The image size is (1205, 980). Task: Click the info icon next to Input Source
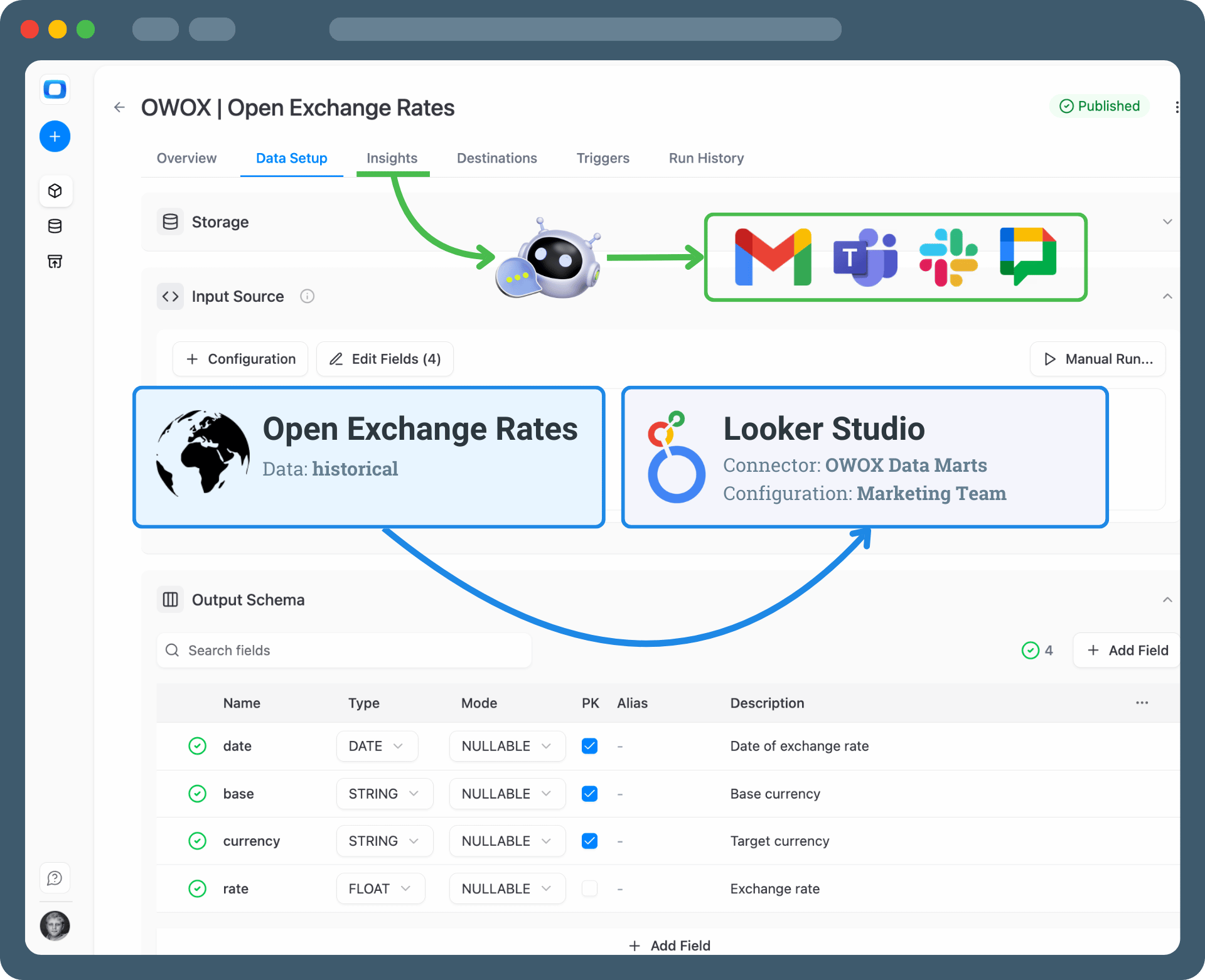pyautogui.click(x=307, y=296)
